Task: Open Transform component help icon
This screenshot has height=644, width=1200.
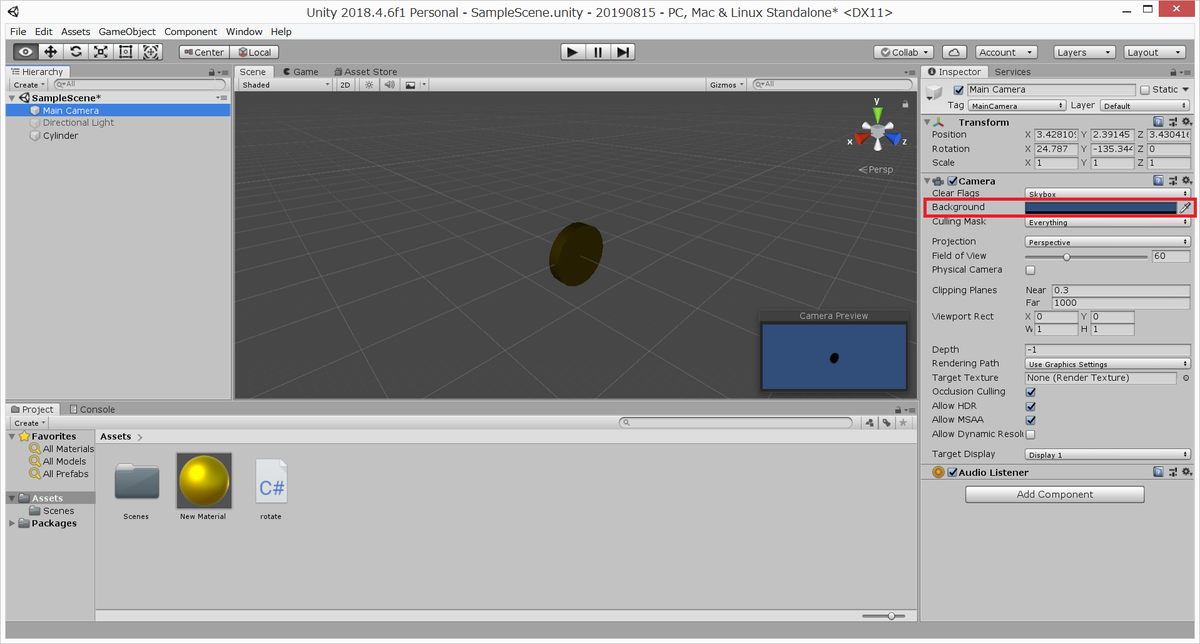Action: (1158, 122)
